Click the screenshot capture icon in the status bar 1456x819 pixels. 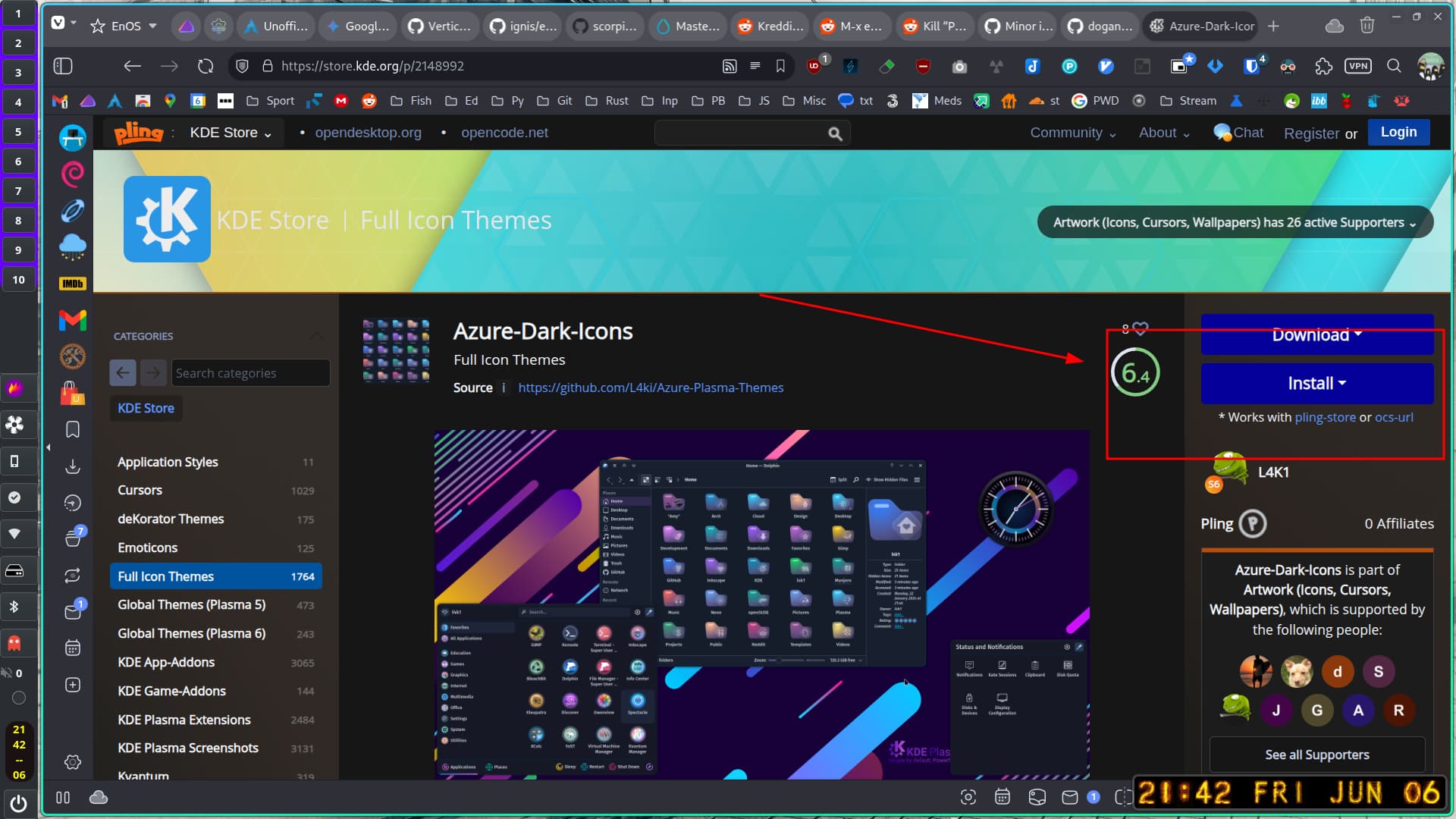tap(968, 797)
